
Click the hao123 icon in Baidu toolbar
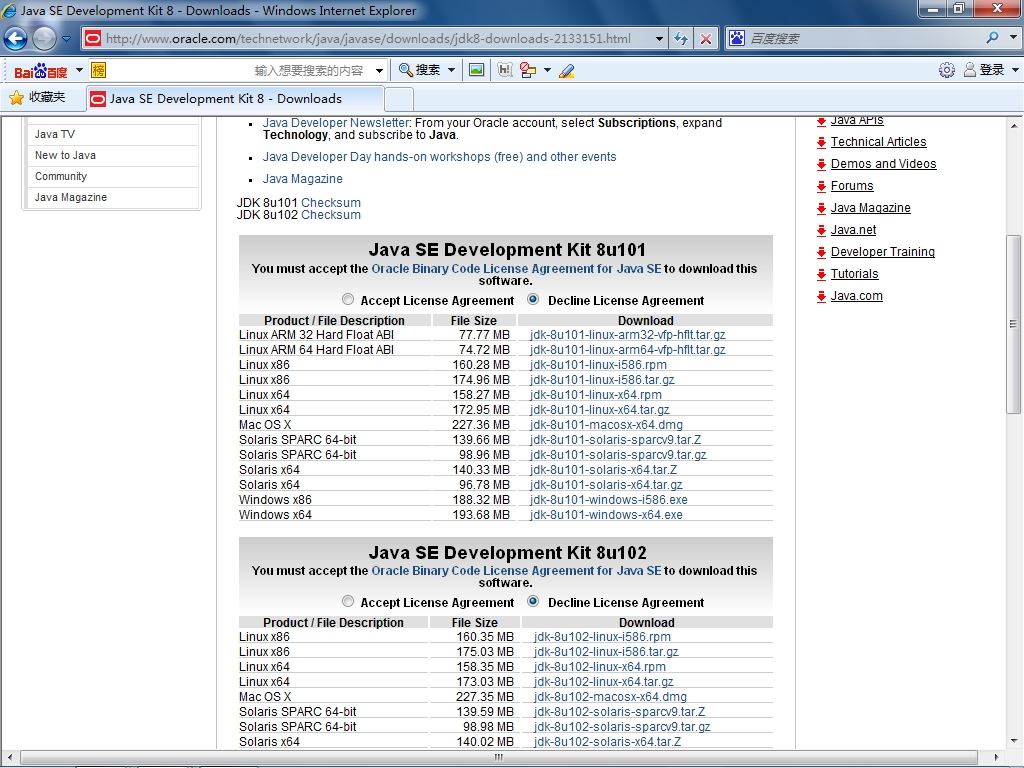click(x=505, y=70)
